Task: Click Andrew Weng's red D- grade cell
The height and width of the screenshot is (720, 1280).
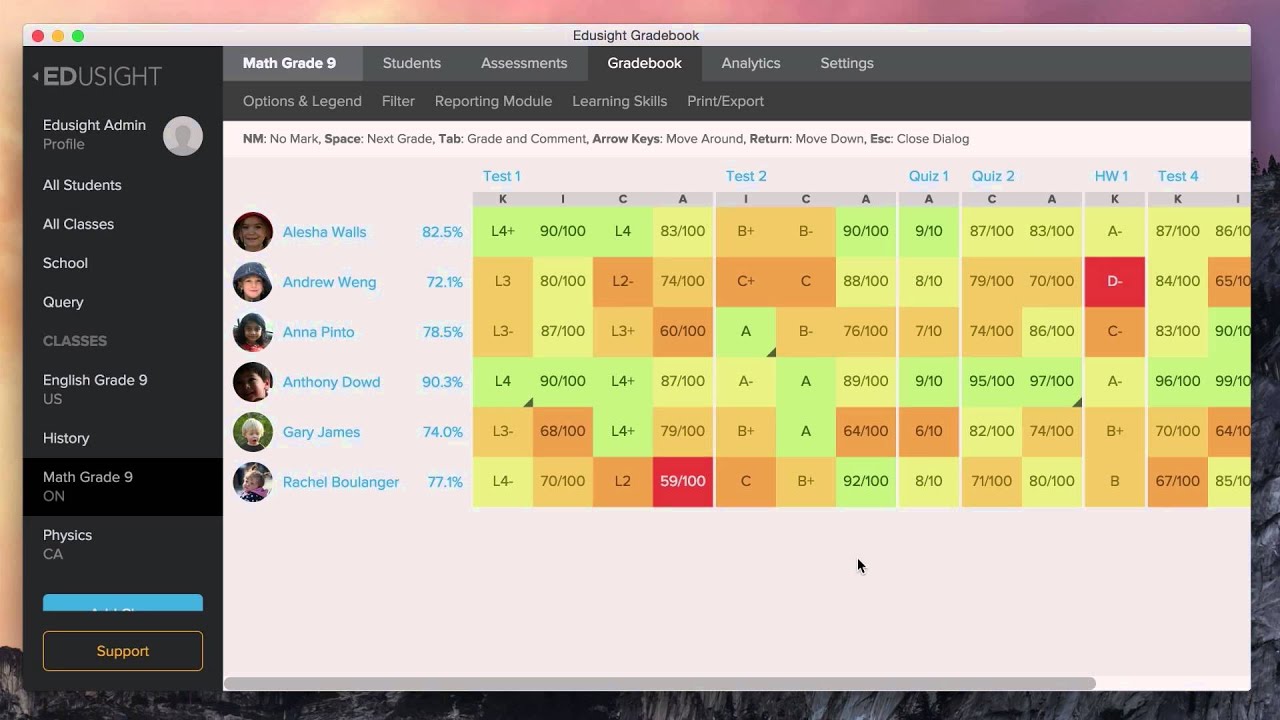Action: tap(1115, 281)
